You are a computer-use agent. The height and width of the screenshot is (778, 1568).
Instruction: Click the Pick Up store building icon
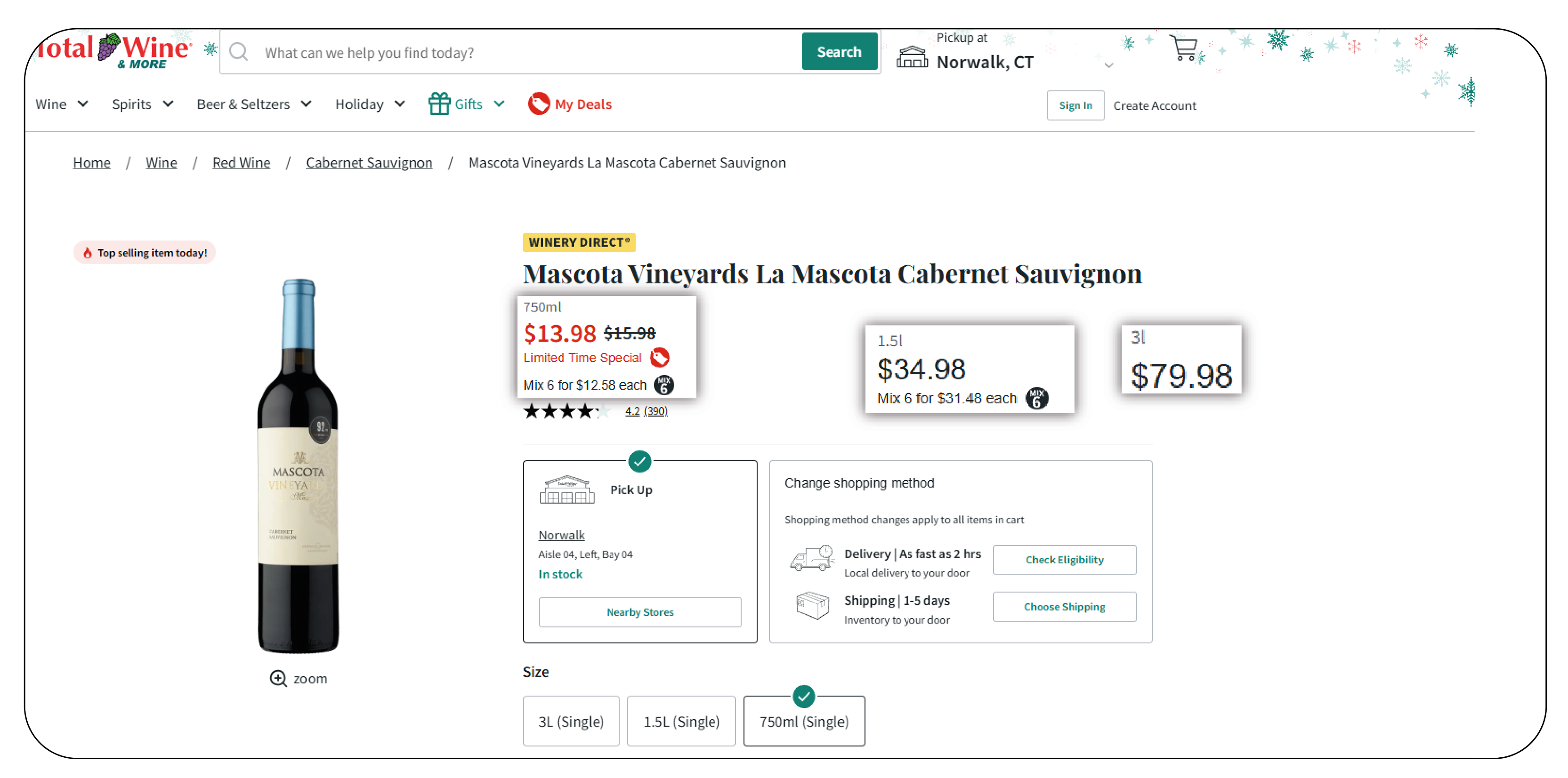567,490
